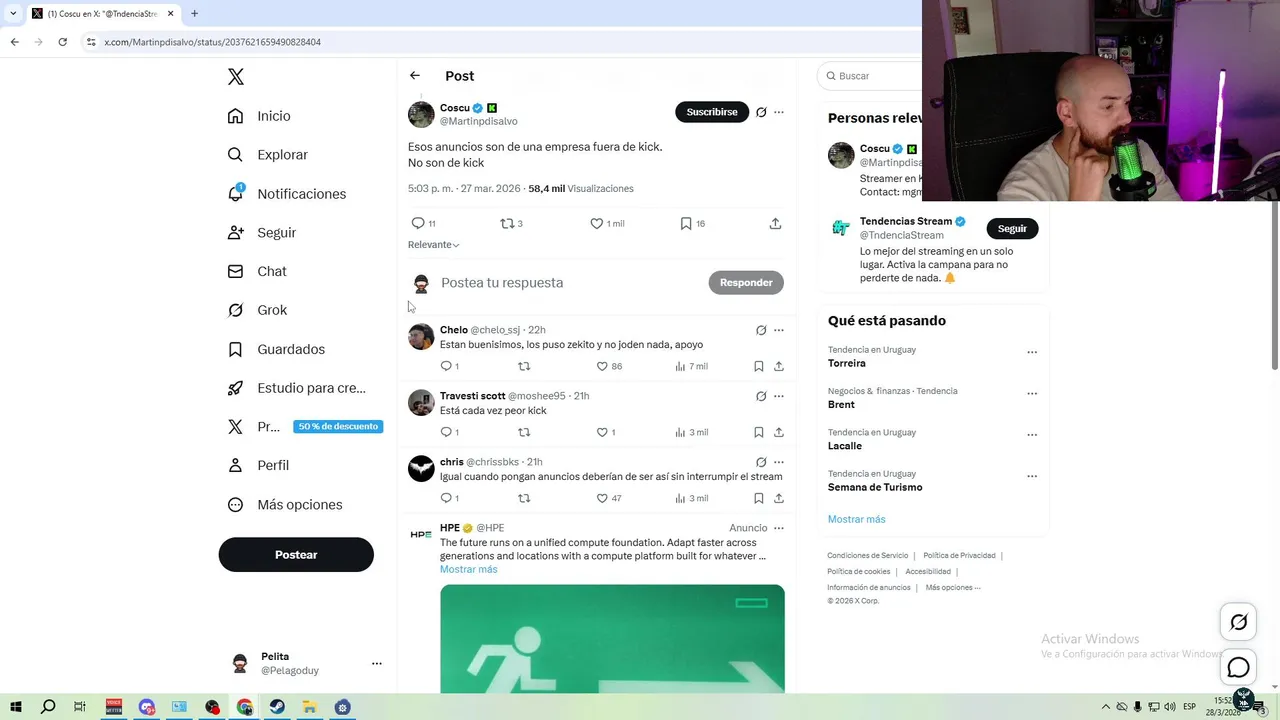
Task: Click the browser address bar
Action: click(x=500, y=42)
